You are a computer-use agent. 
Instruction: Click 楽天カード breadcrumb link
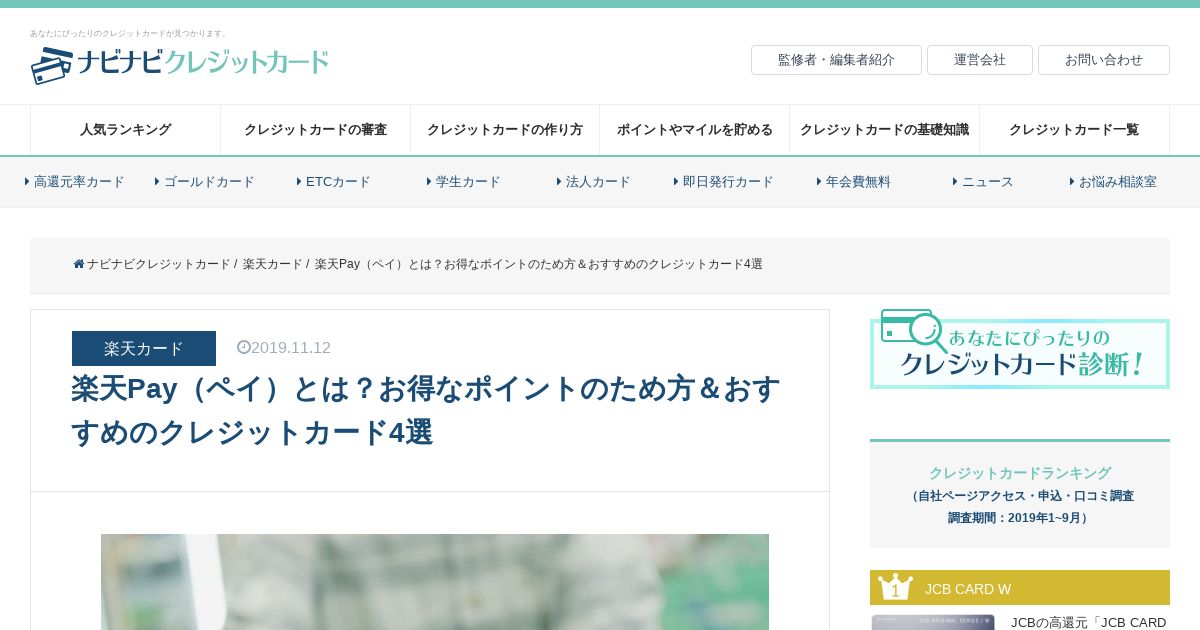pyautogui.click(x=273, y=264)
